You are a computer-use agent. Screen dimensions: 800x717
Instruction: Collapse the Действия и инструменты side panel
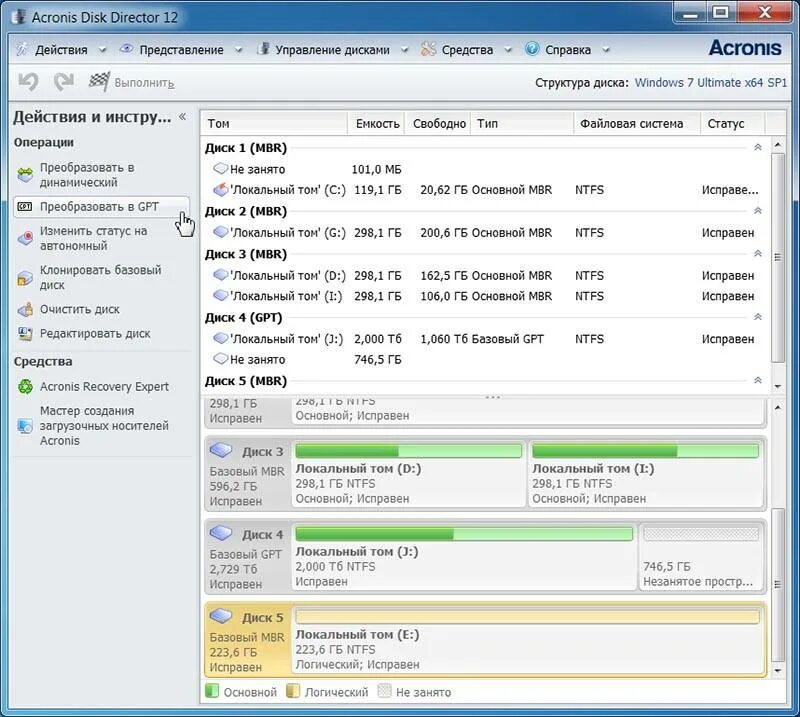(183, 117)
